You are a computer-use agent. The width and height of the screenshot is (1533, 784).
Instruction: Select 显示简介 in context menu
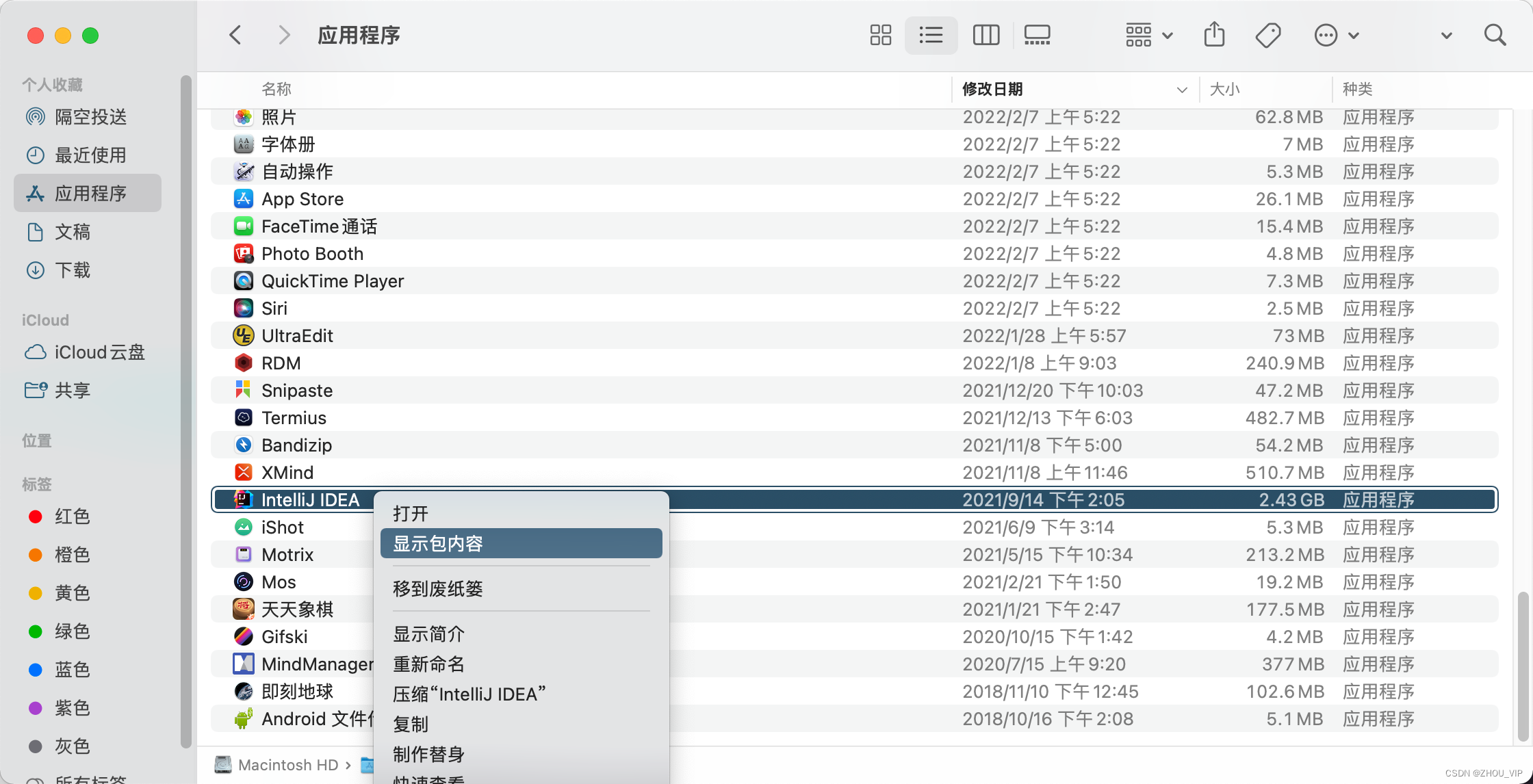coord(428,633)
